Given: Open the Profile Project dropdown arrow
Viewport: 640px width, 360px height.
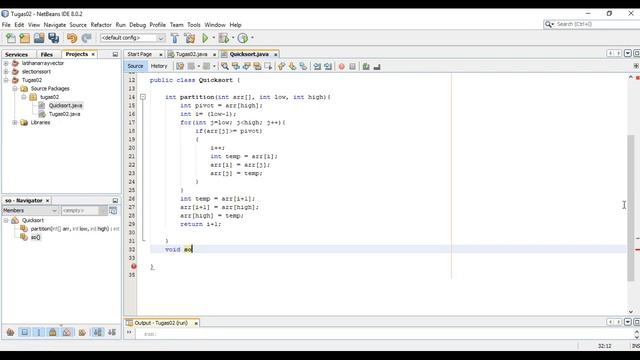Looking at the screenshot, I should (252, 38).
